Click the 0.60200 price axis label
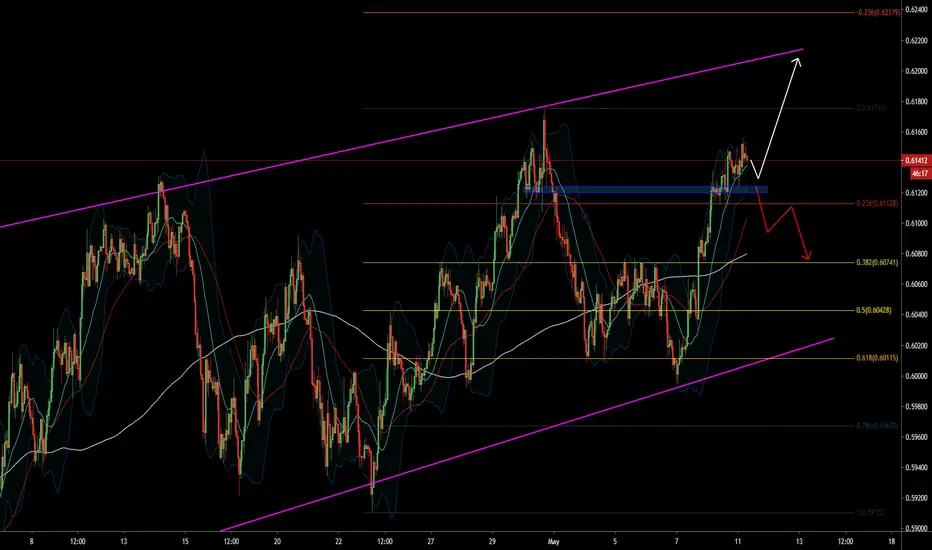 click(916, 345)
